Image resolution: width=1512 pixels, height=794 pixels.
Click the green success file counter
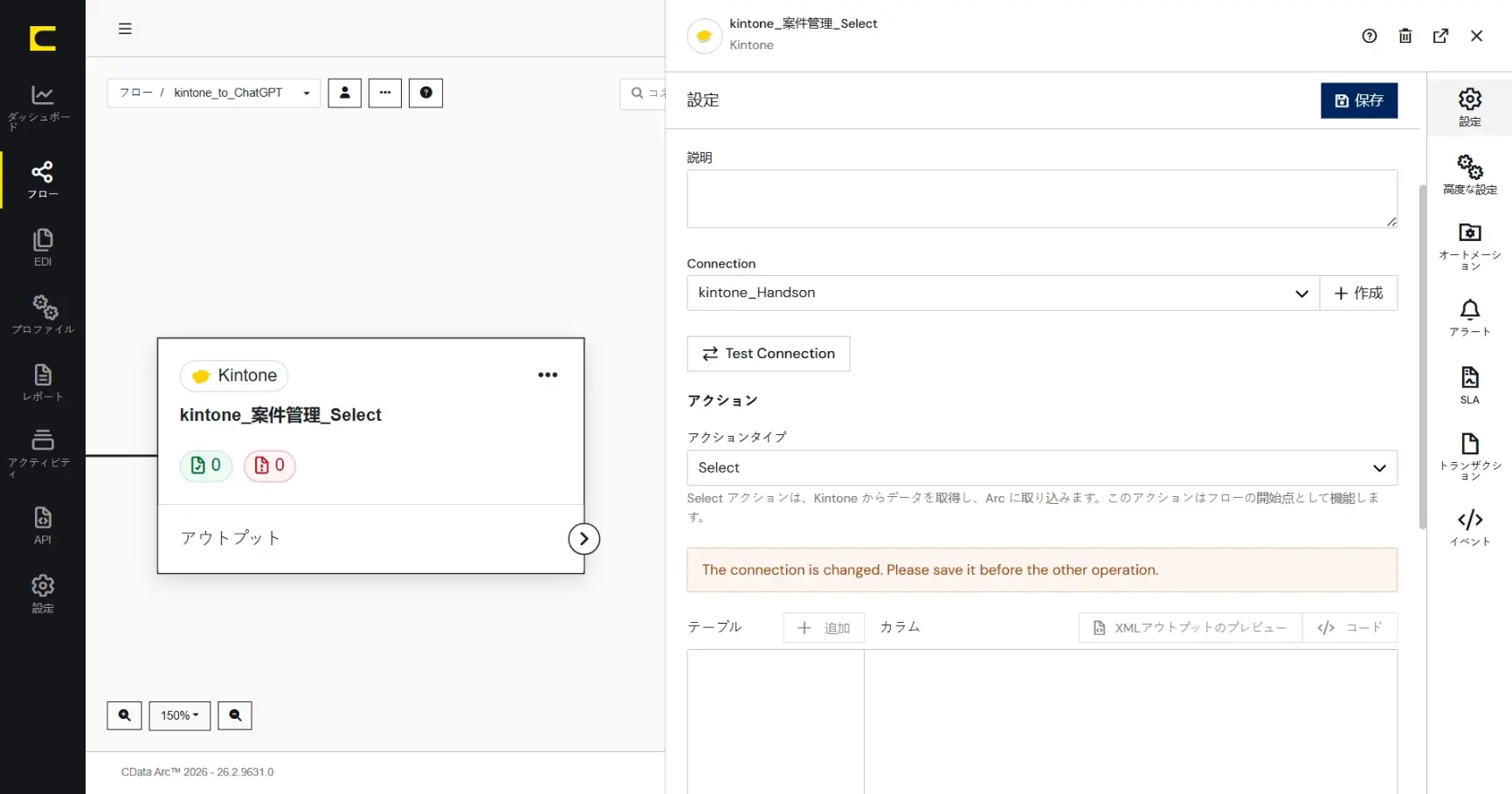(206, 466)
